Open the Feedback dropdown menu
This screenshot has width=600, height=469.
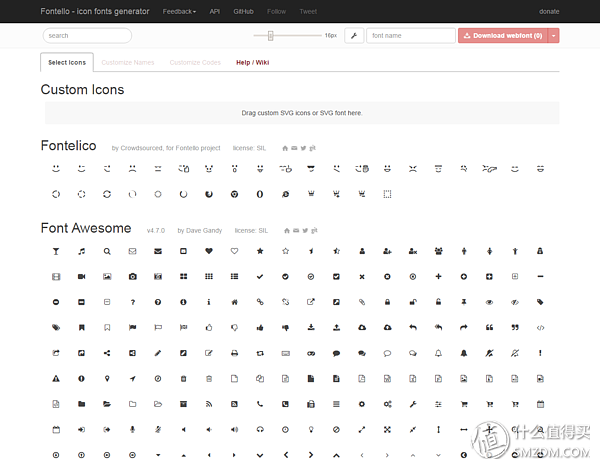point(179,11)
